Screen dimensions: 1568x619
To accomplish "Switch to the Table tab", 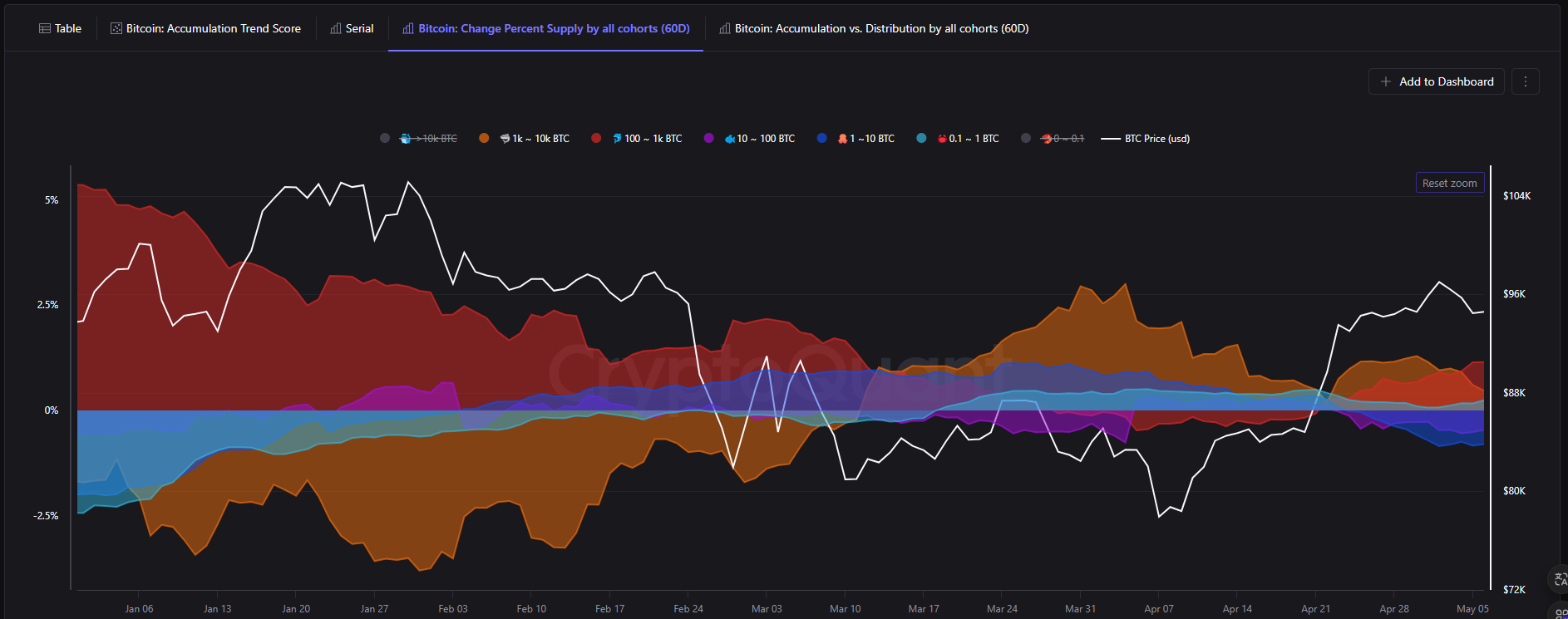I will point(60,28).
